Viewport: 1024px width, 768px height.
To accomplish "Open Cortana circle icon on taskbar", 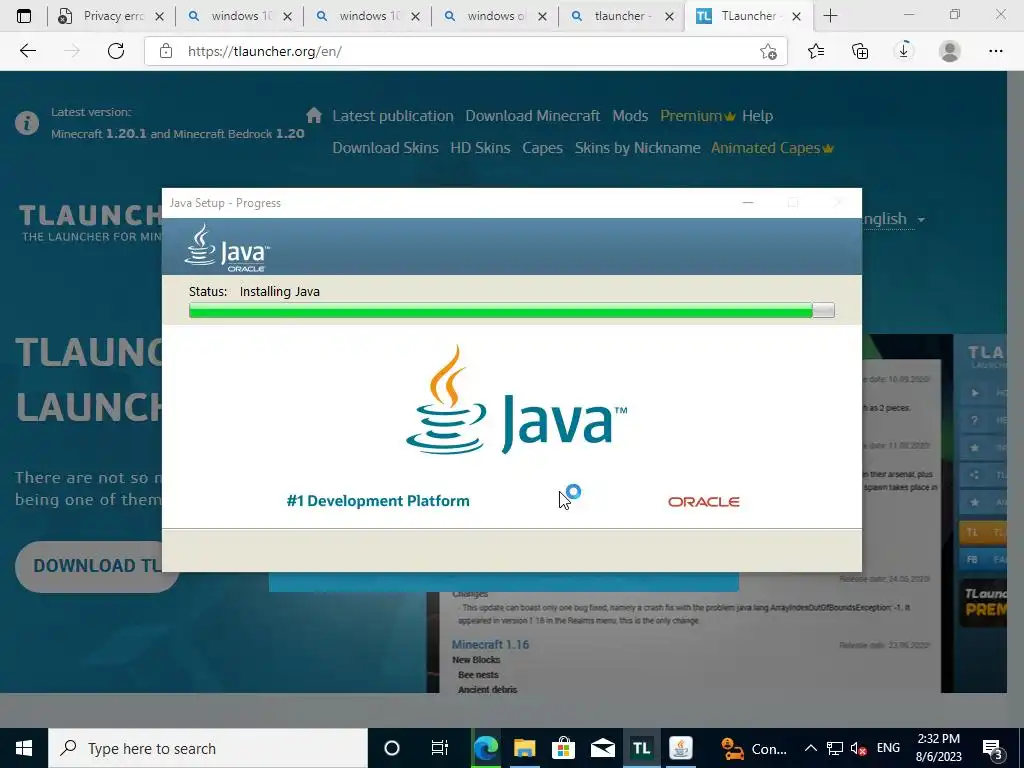I will coord(392,748).
